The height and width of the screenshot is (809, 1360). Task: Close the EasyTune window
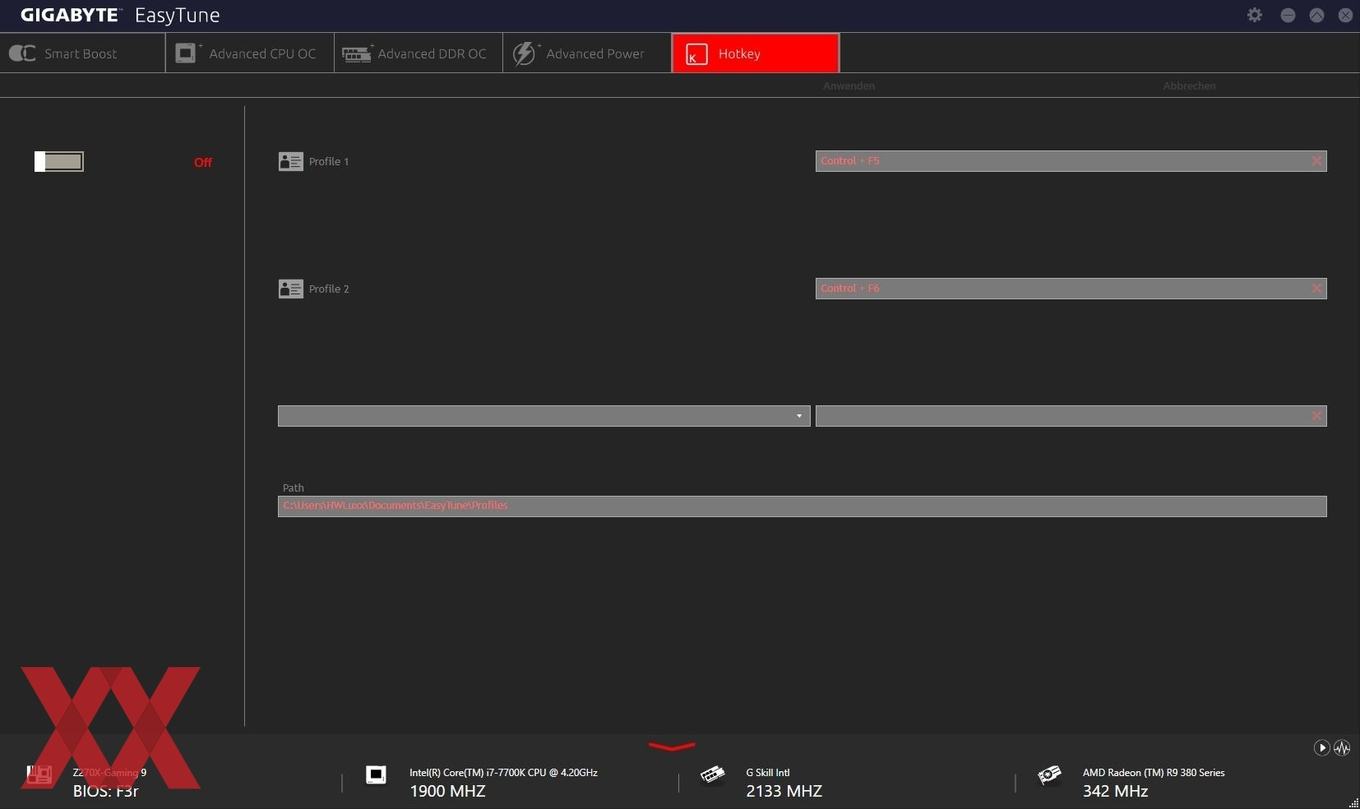tap(1345, 15)
